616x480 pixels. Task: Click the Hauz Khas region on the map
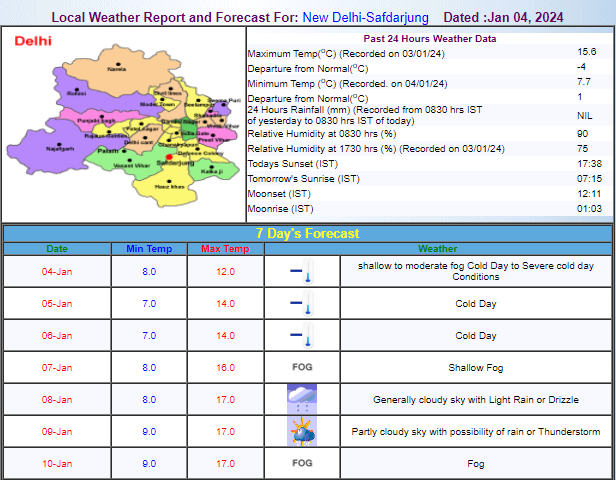pyautogui.click(x=169, y=184)
